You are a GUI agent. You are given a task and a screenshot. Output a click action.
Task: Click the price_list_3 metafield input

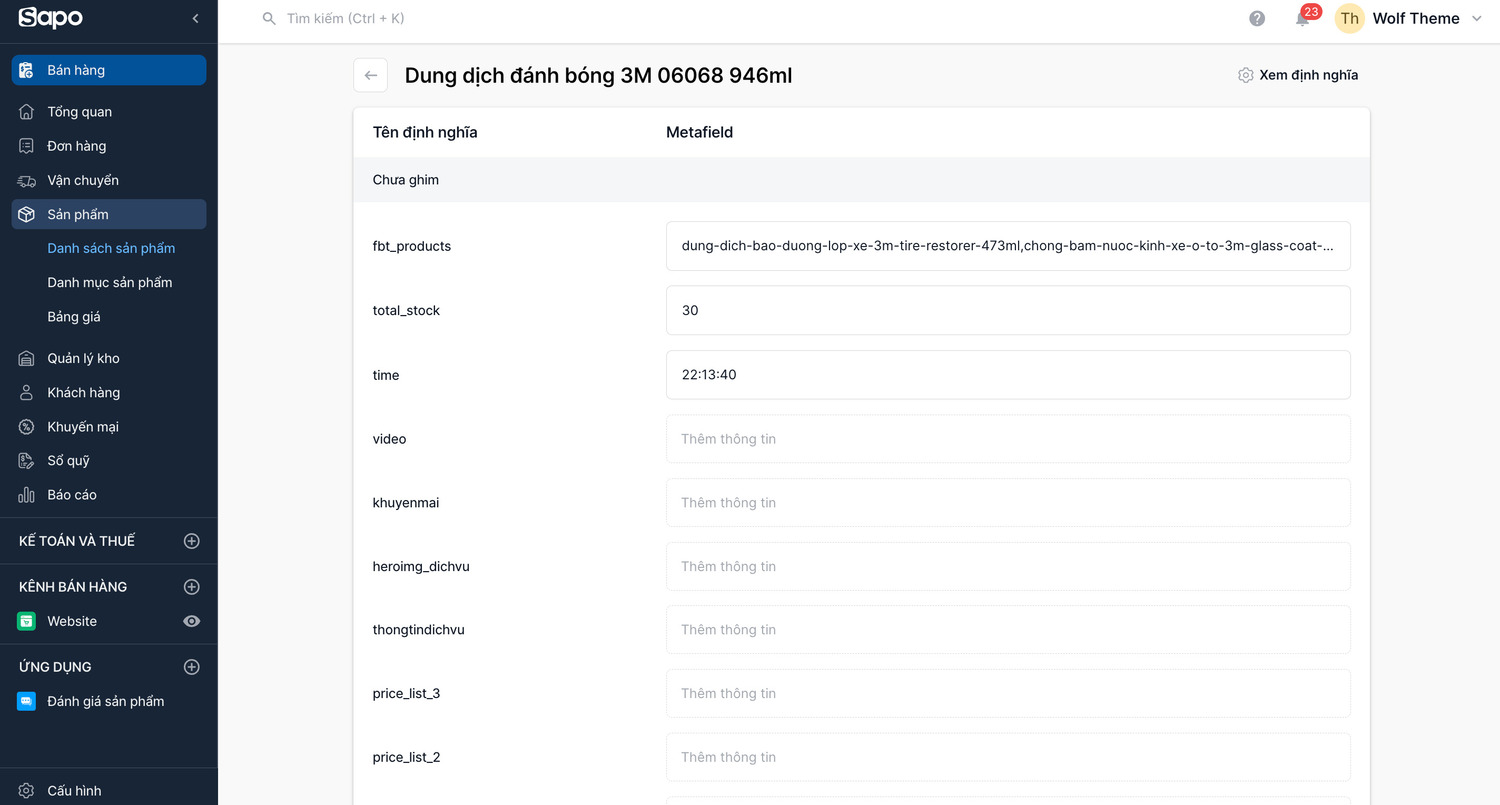coord(1008,693)
